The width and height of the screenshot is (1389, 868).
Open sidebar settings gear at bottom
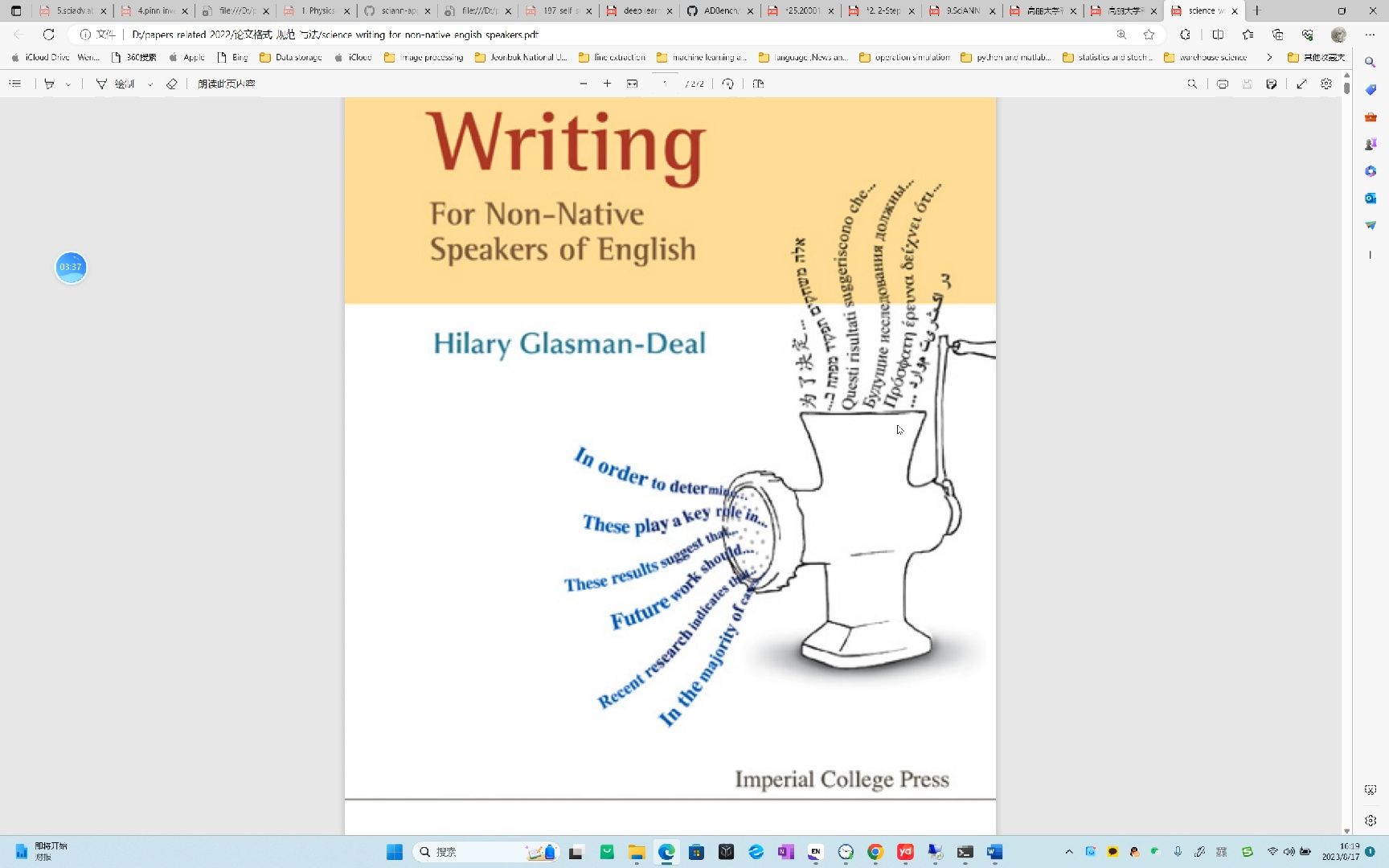(1371, 821)
